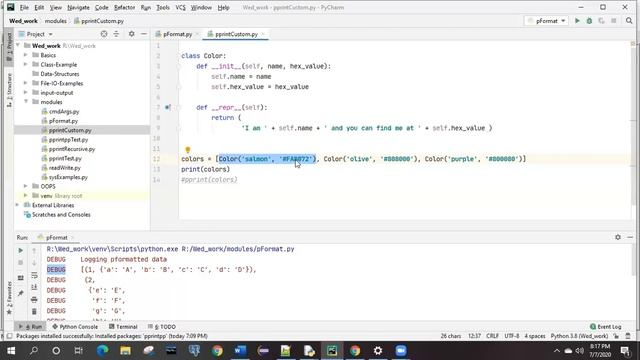640x360 pixels.
Task: Click the Stop button in top toolbar
Action: click(613, 21)
